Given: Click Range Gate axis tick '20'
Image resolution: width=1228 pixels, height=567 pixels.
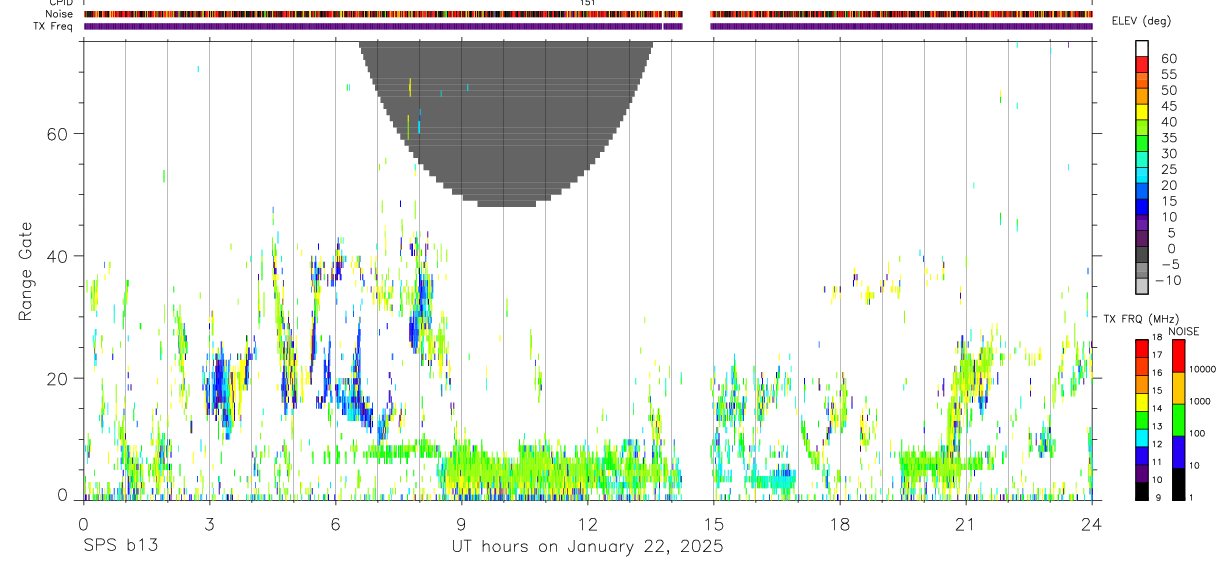Looking at the screenshot, I should pos(57,378).
